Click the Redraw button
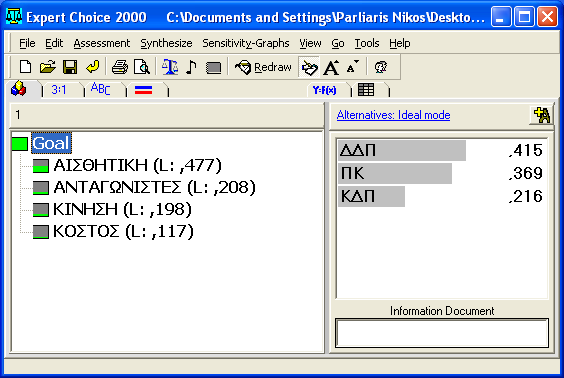 (x=263, y=67)
